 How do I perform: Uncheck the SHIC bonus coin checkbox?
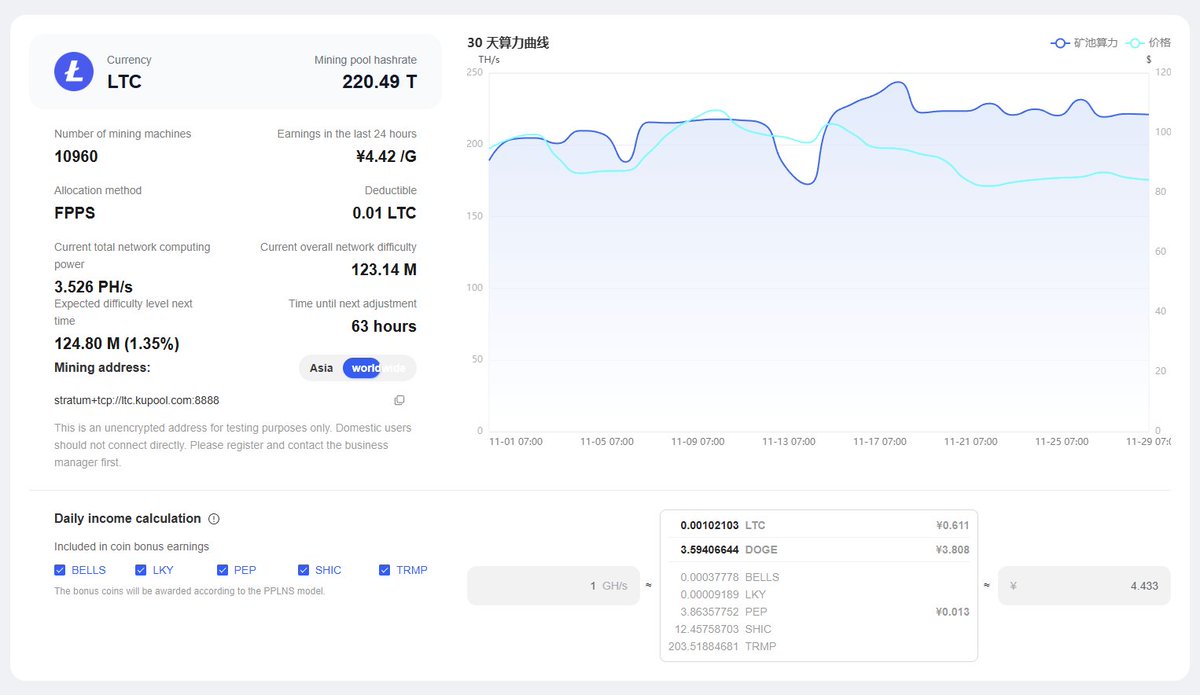point(304,570)
